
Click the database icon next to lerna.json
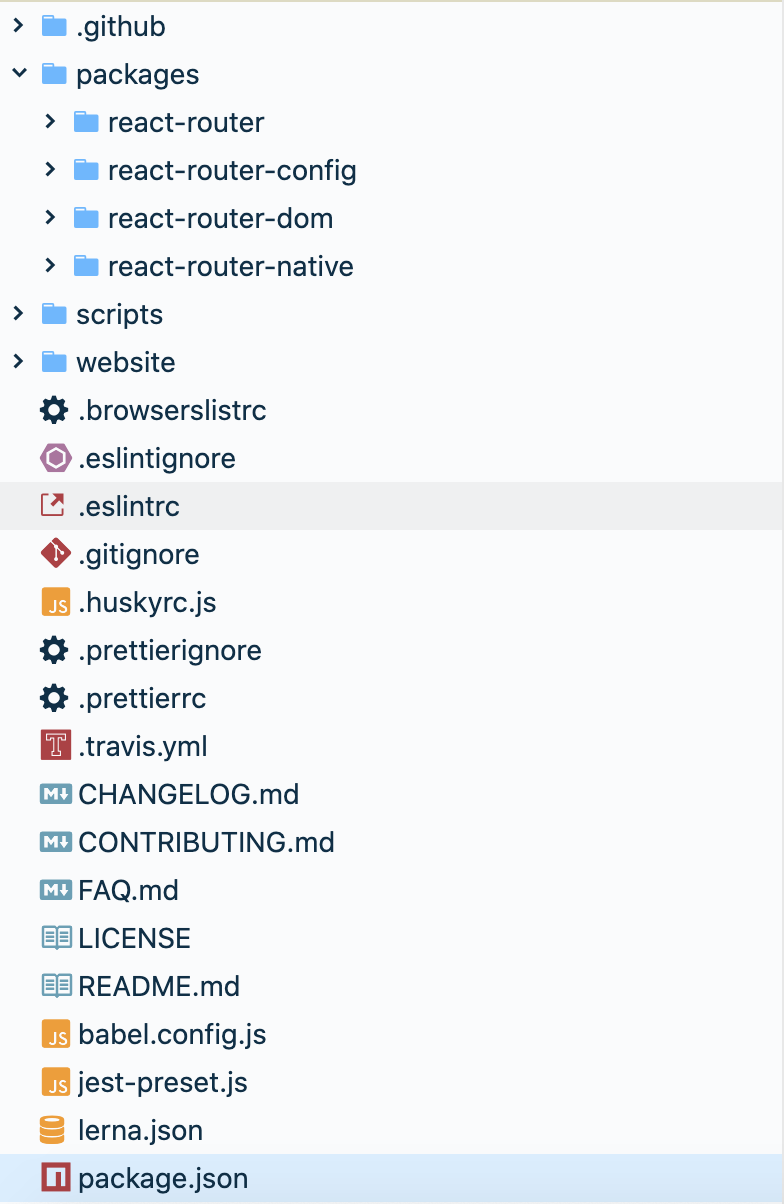54,1130
